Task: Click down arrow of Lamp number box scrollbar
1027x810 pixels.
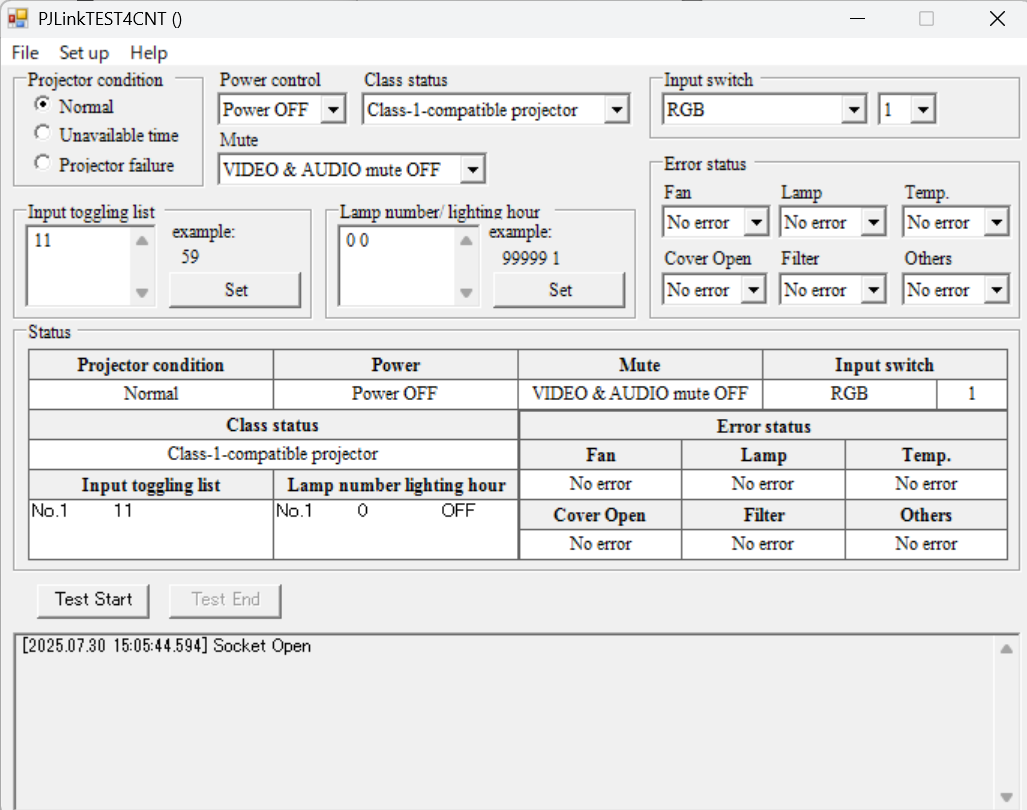Action: tap(466, 292)
